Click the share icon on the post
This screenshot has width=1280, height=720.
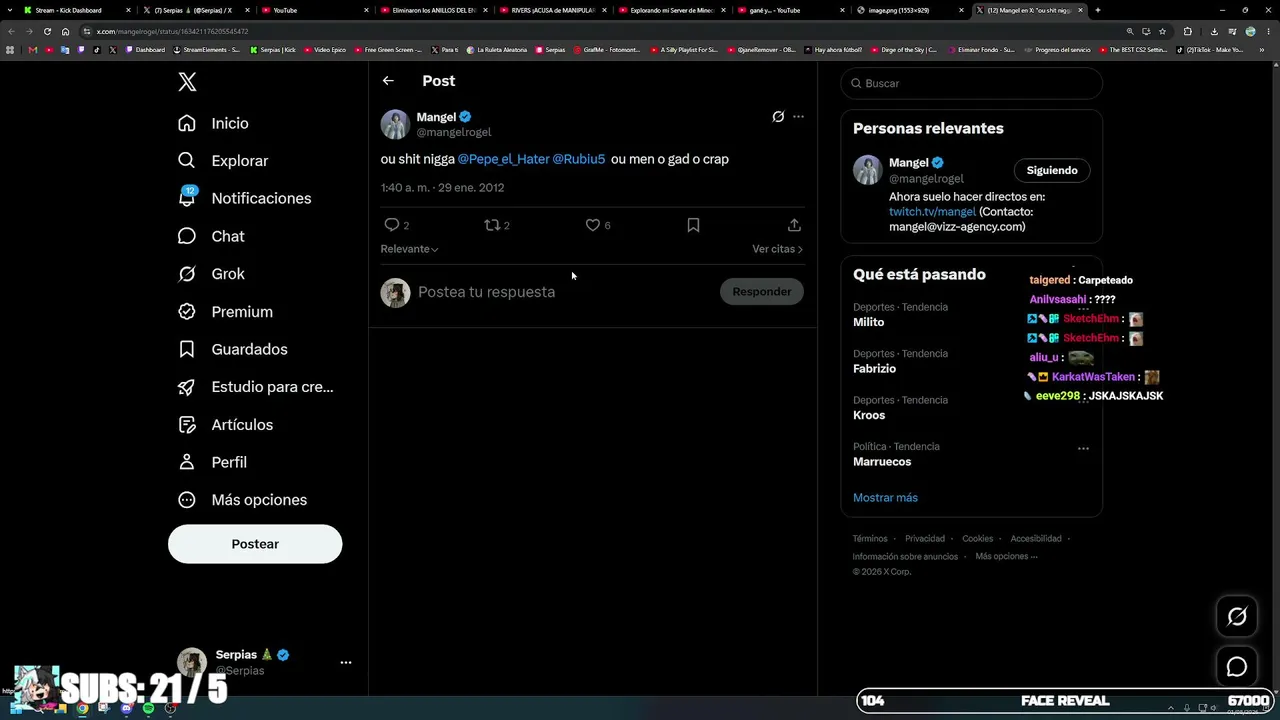pos(794,225)
